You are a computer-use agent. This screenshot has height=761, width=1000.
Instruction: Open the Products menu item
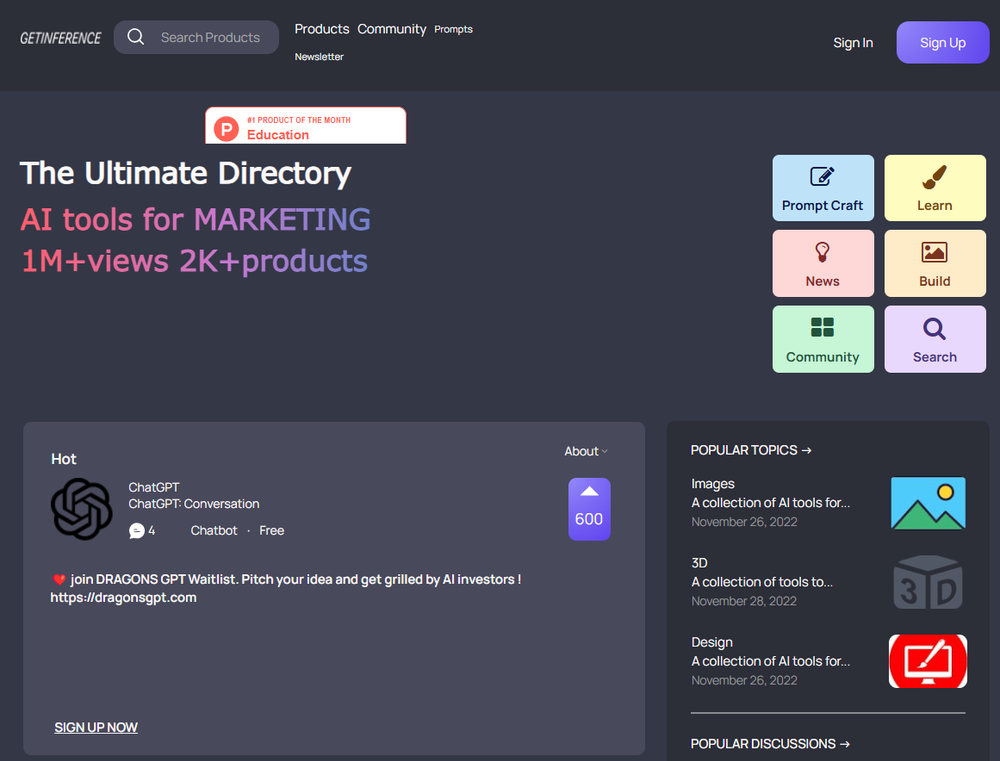(321, 29)
